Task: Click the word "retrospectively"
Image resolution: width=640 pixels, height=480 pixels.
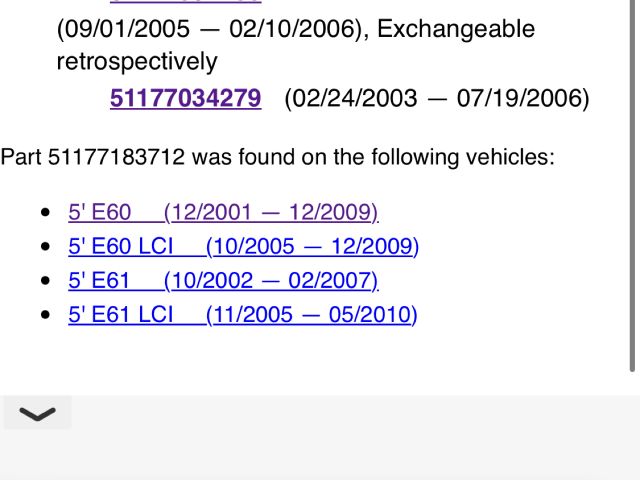Action: pyautogui.click(x=137, y=62)
